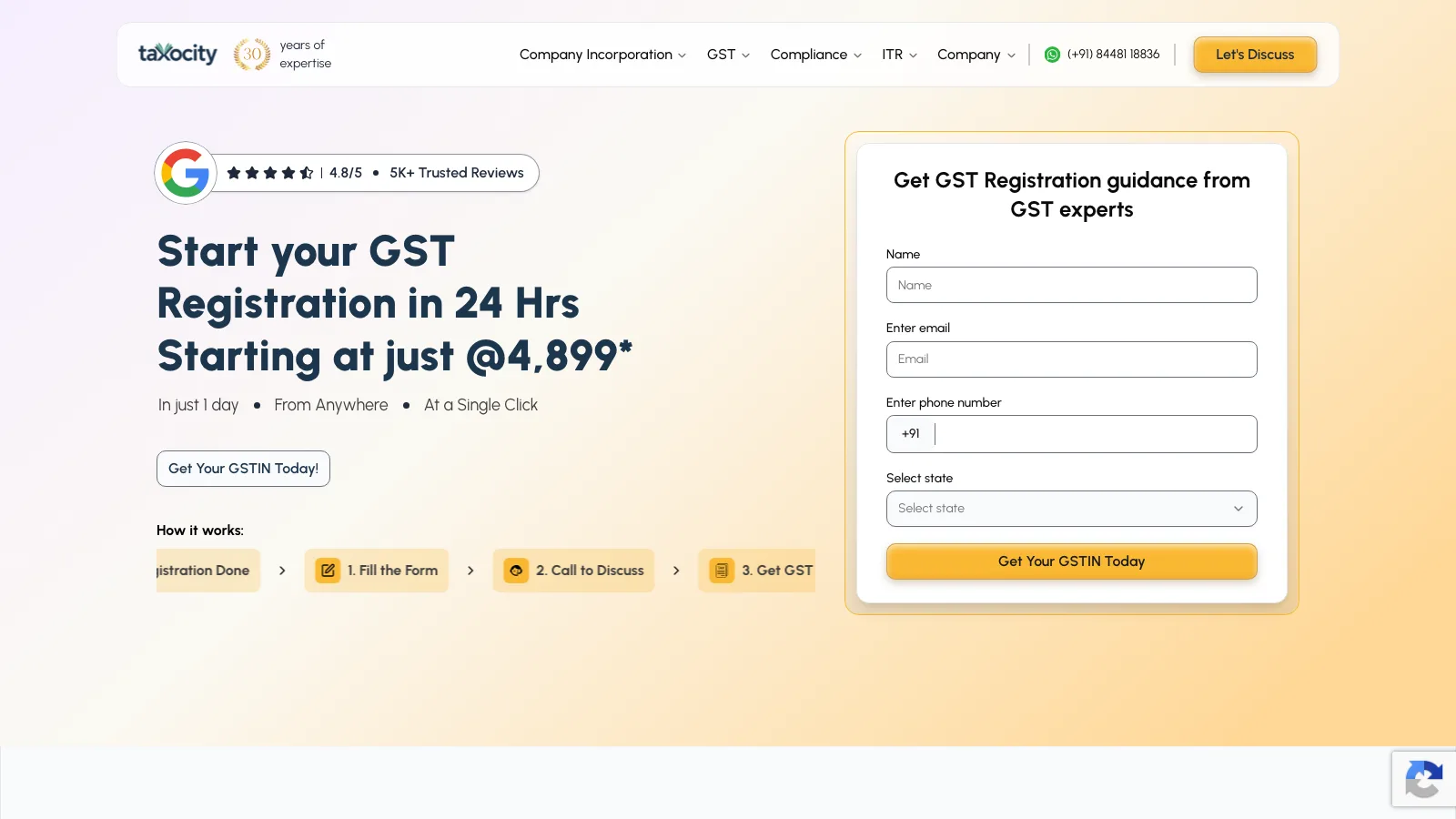Expand the GST dropdown arrow
This screenshot has height=819, width=1456.
coord(745,56)
